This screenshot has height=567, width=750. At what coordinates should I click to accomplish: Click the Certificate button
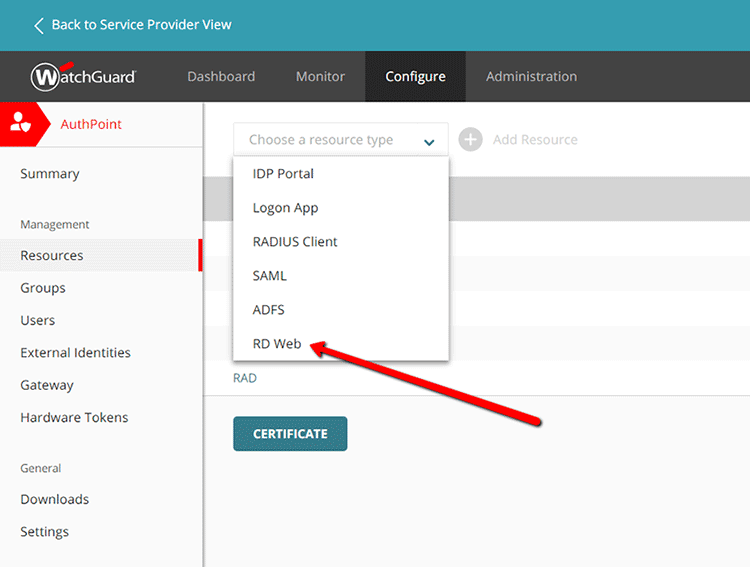coord(290,434)
